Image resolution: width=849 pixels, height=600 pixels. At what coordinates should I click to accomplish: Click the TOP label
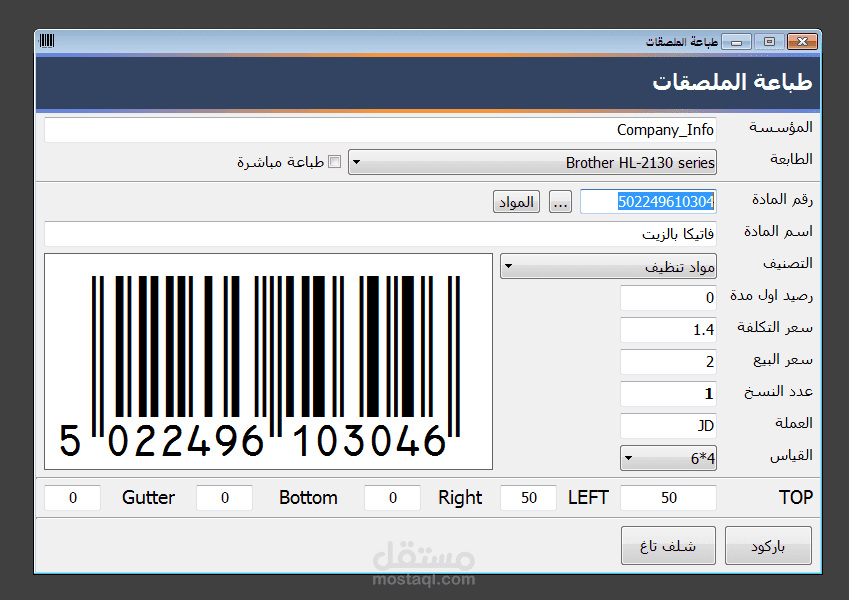click(796, 498)
